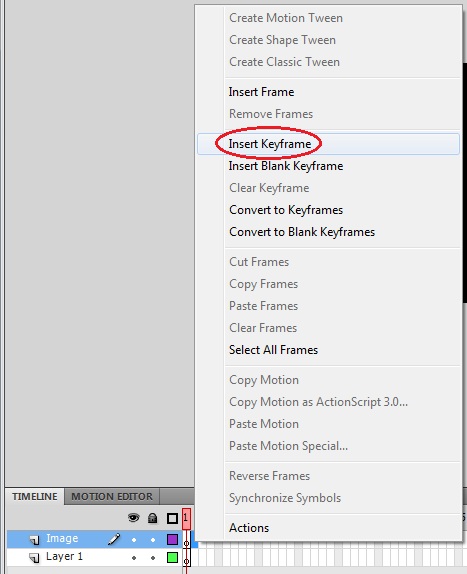Click the page icon beside Layer 1
The image size is (467, 574).
[34, 558]
